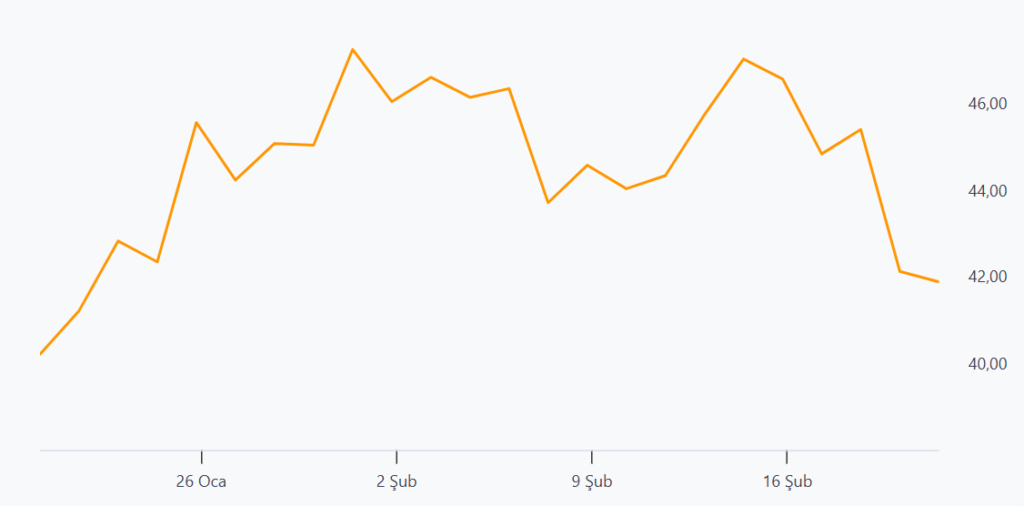
Task: Click the tick mark above "9 Şub"
Action: point(592,456)
